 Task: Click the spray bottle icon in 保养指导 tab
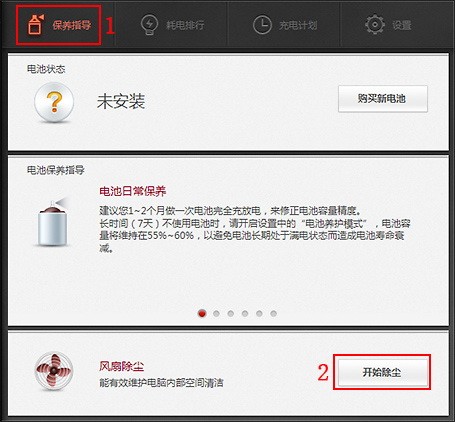pos(35,24)
